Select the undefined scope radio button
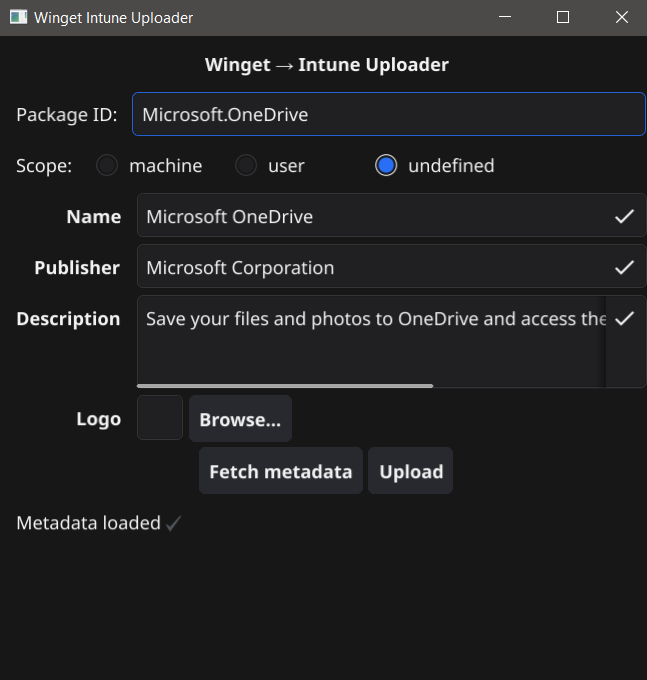 pos(386,165)
